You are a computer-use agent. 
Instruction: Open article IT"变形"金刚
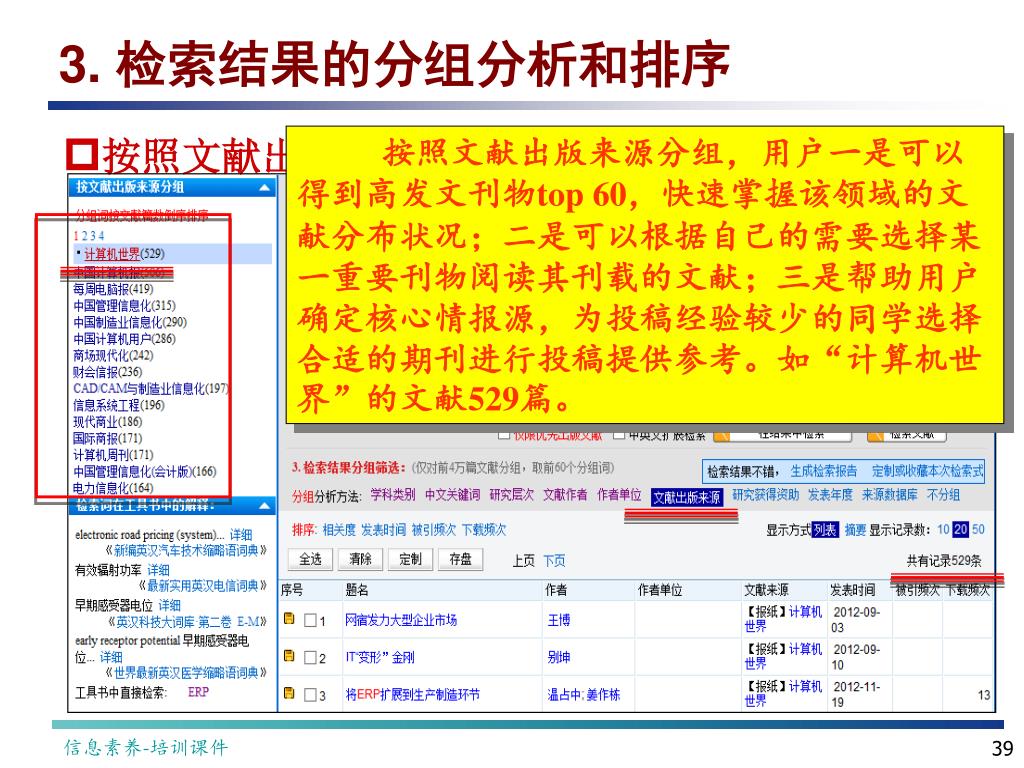click(x=380, y=657)
